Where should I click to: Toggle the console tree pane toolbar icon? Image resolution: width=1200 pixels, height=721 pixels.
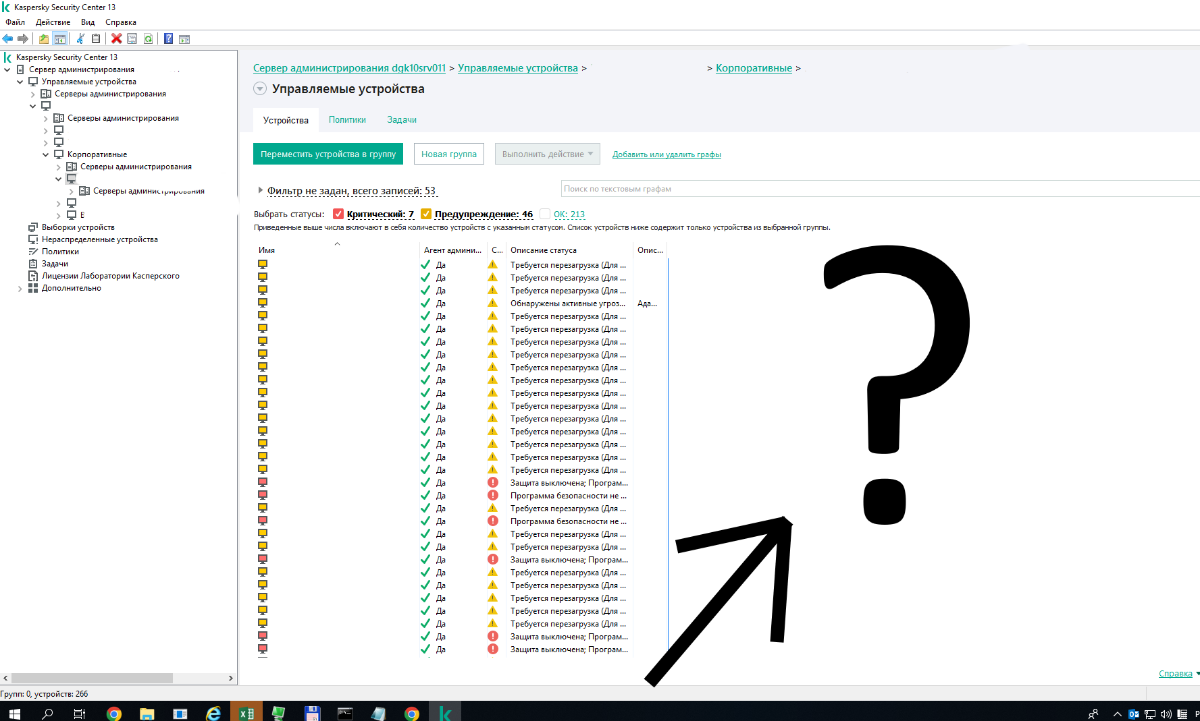60,39
